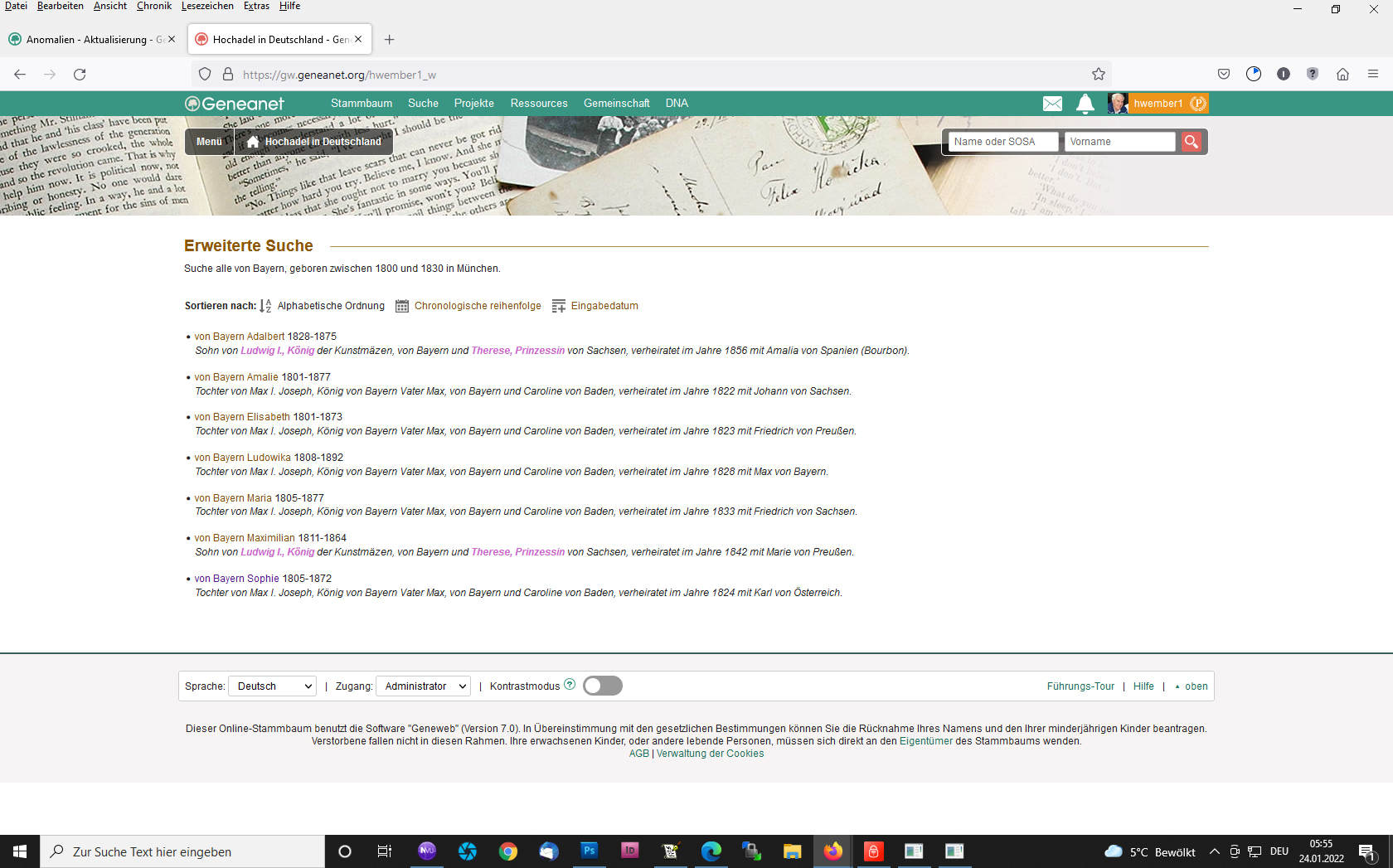Click the Kontrastmodus help question icon
The width and height of the screenshot is (1393, 868).
[x=570, y=685]
